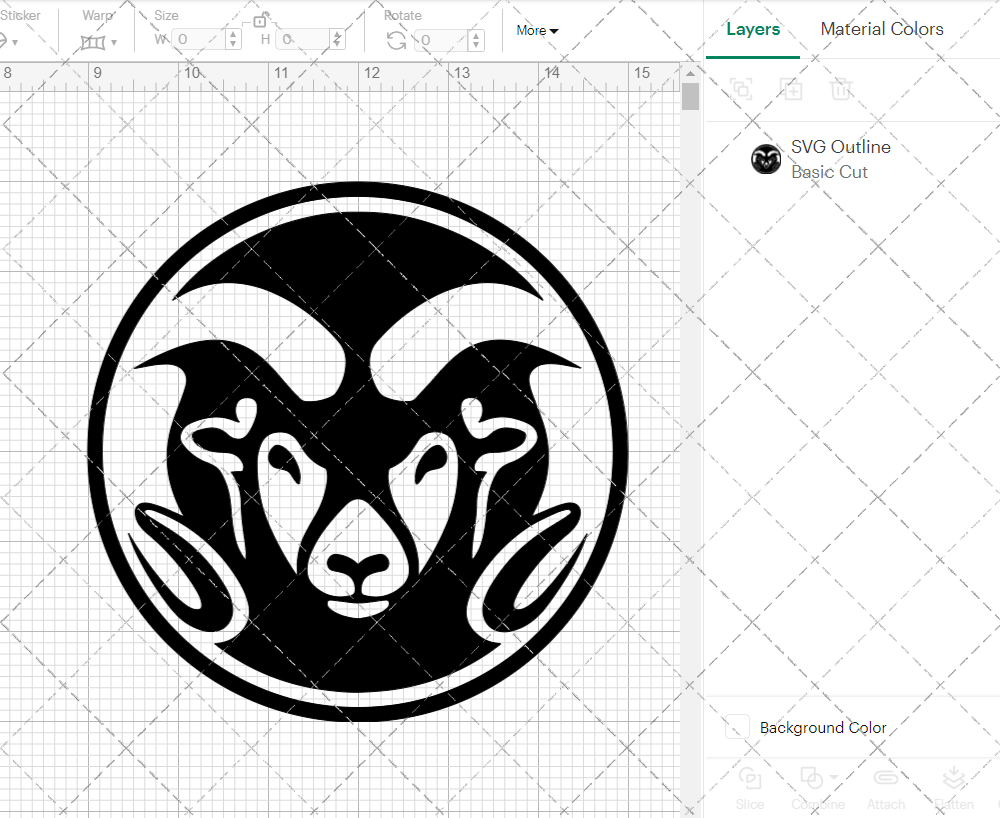This screenshot has height=818, width=1000.
Task: Select the SVG Outline layer thumbnail
Action: click(x=766, y=159)
